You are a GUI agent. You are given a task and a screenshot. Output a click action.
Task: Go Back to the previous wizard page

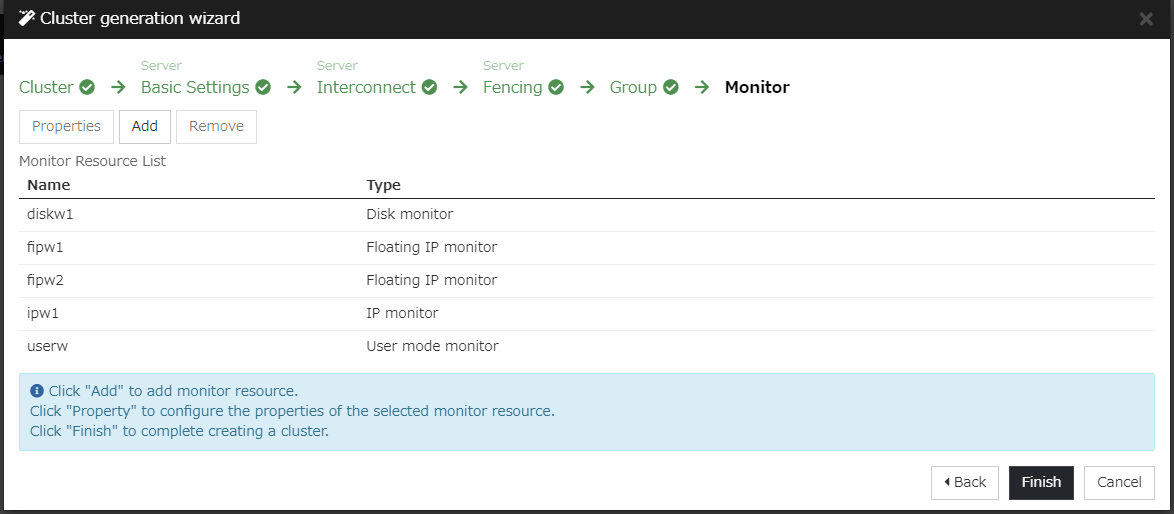tap(965, 482)
